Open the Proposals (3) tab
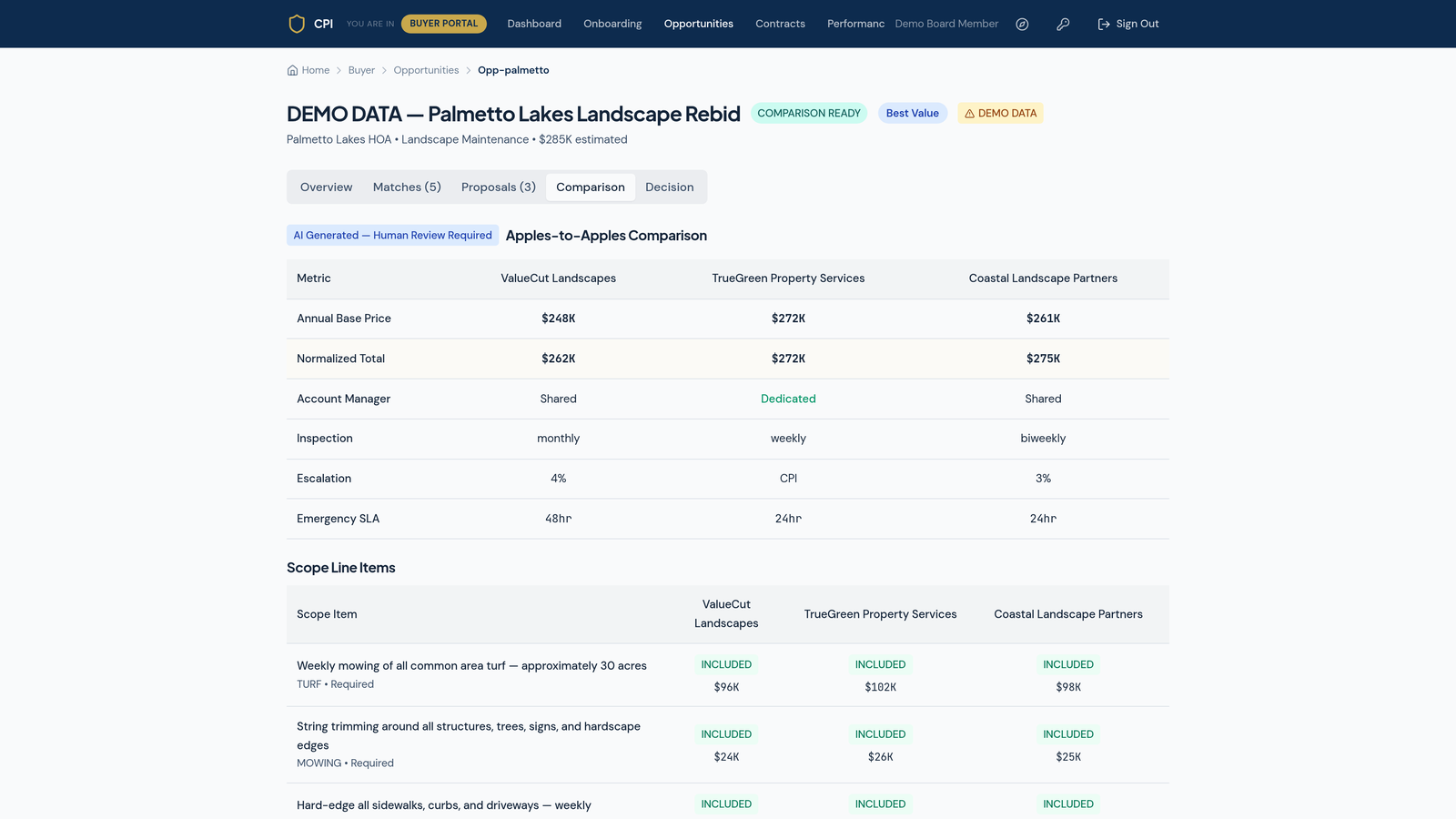This screenshot has width=1456, height=819. click(499, 187)
